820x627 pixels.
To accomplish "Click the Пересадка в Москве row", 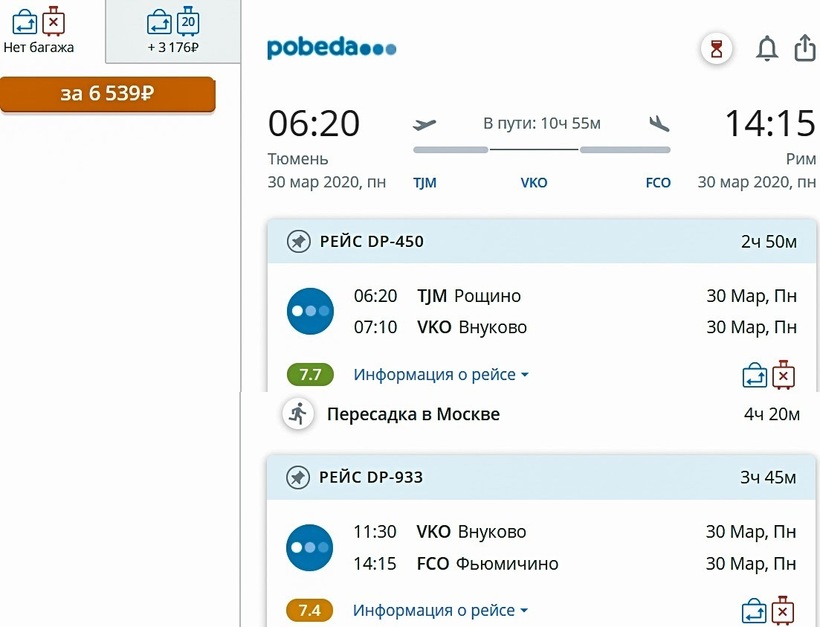I will [x=413, y=414].
